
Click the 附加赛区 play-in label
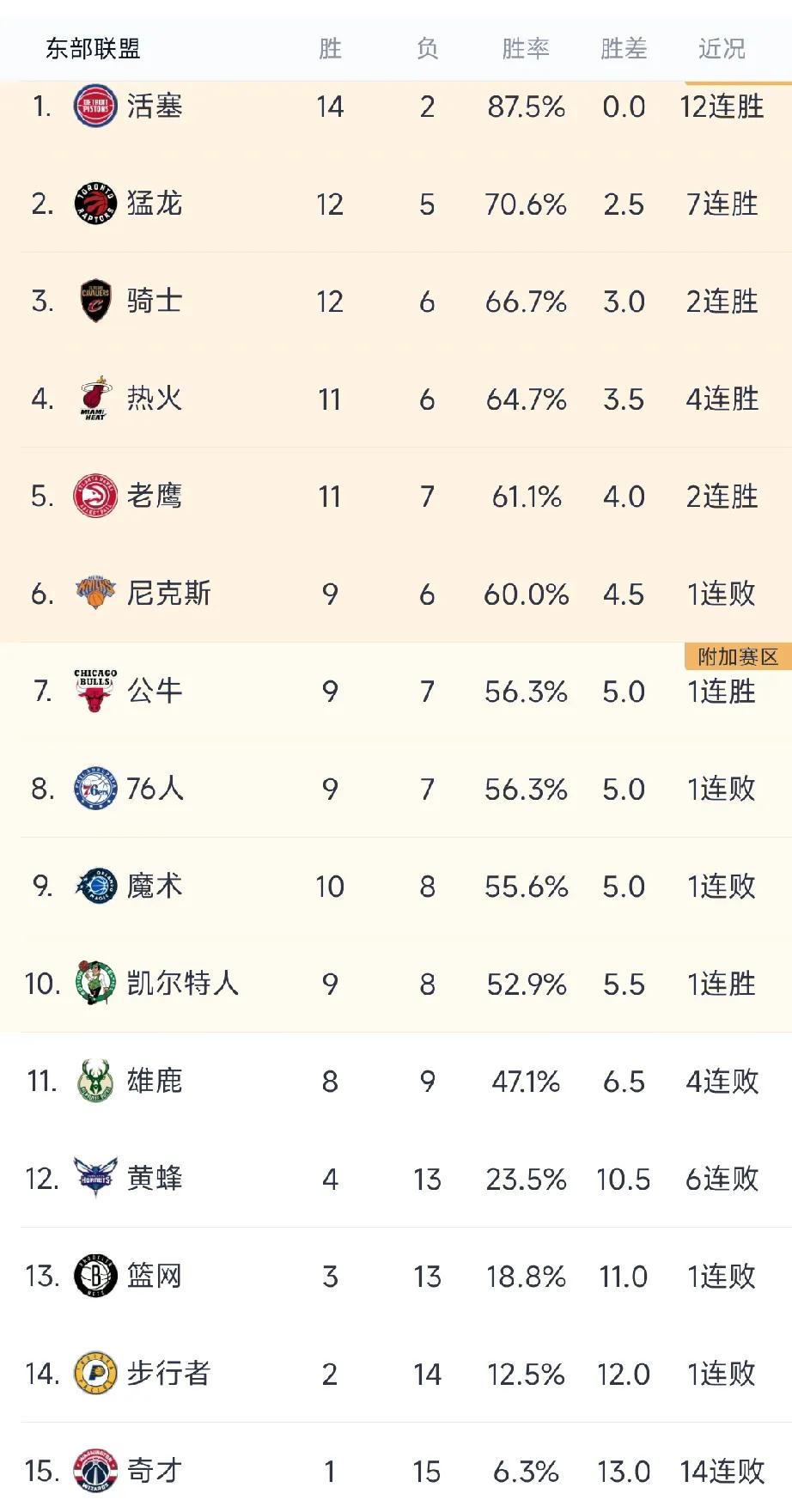pyautogui.click(x=738, y=657)
